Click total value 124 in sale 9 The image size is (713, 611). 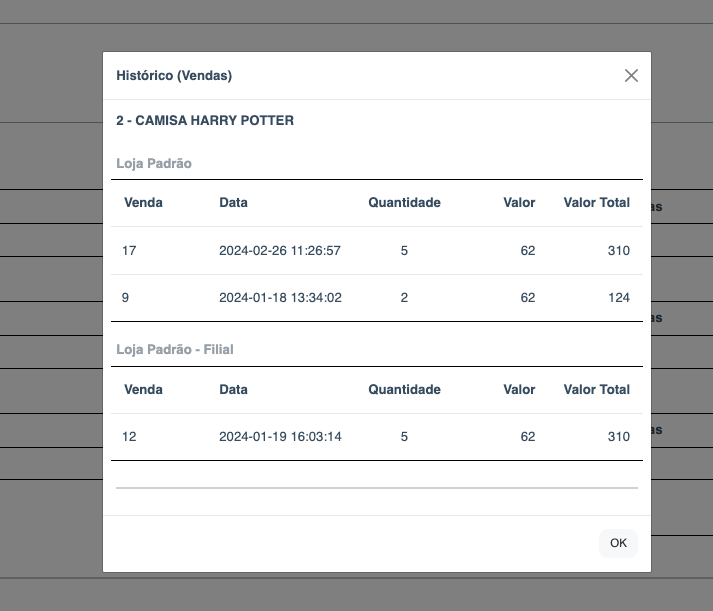click(x=618, y=297)
